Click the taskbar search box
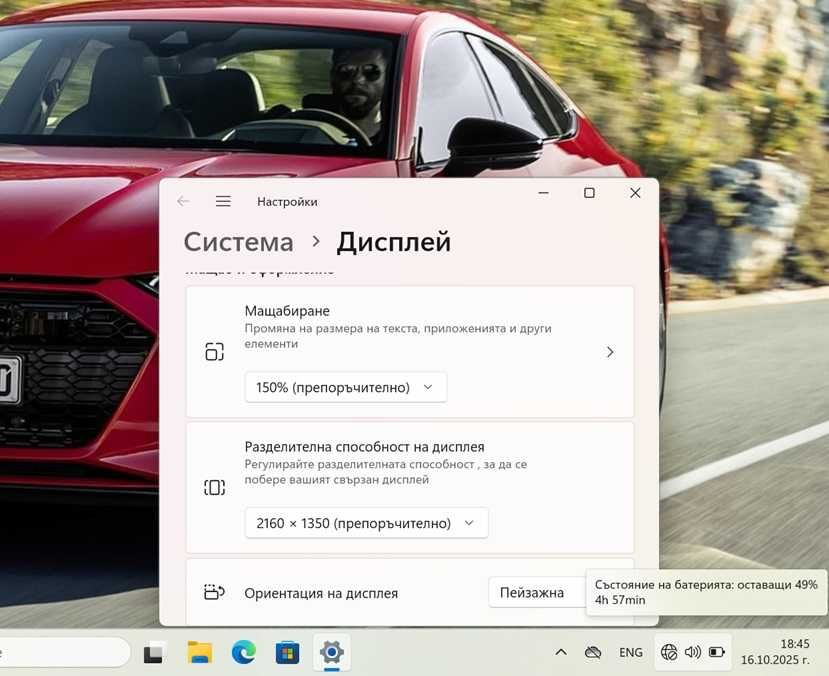The image size is (829, 676). pos(65,653)
